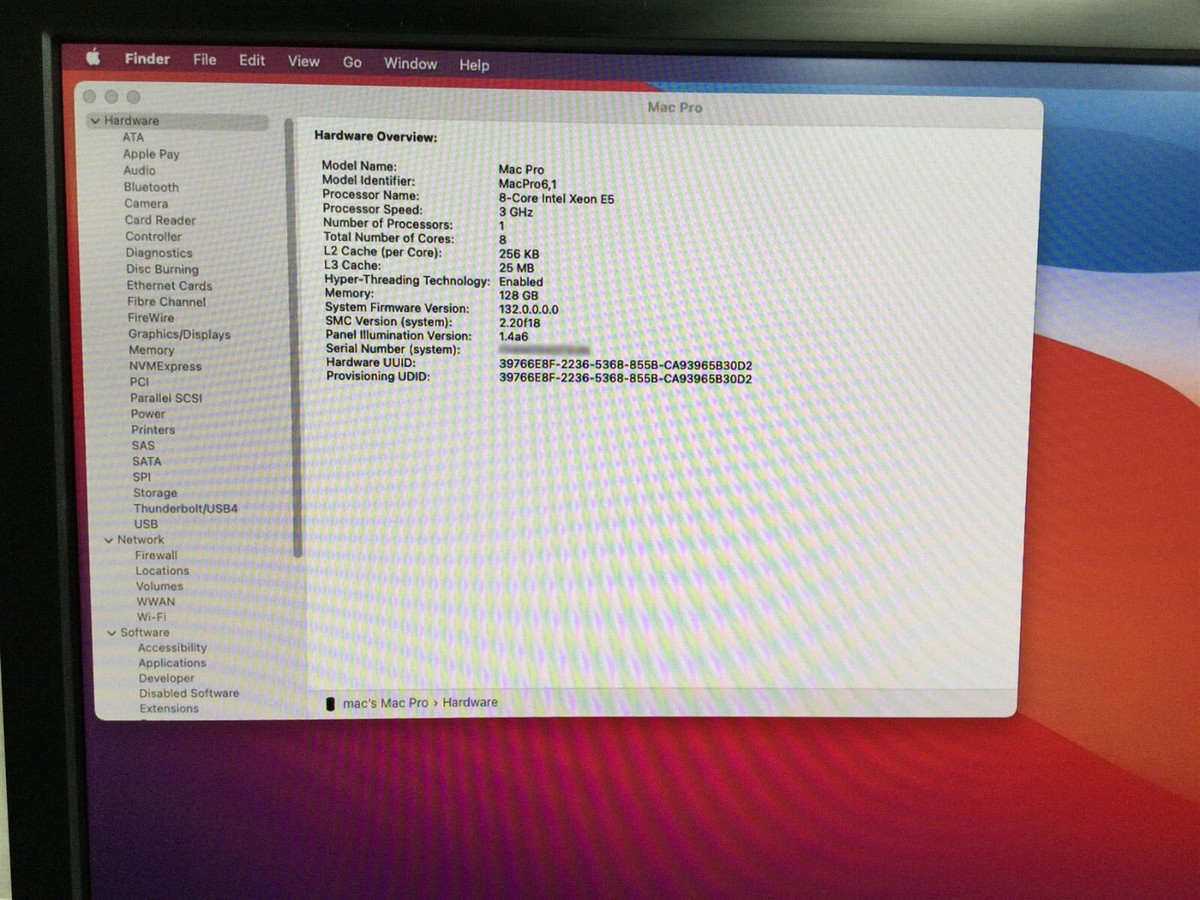Select NVMExpress in the sidebar
This screenshot has width=1200, height=900.
[165, 366]
